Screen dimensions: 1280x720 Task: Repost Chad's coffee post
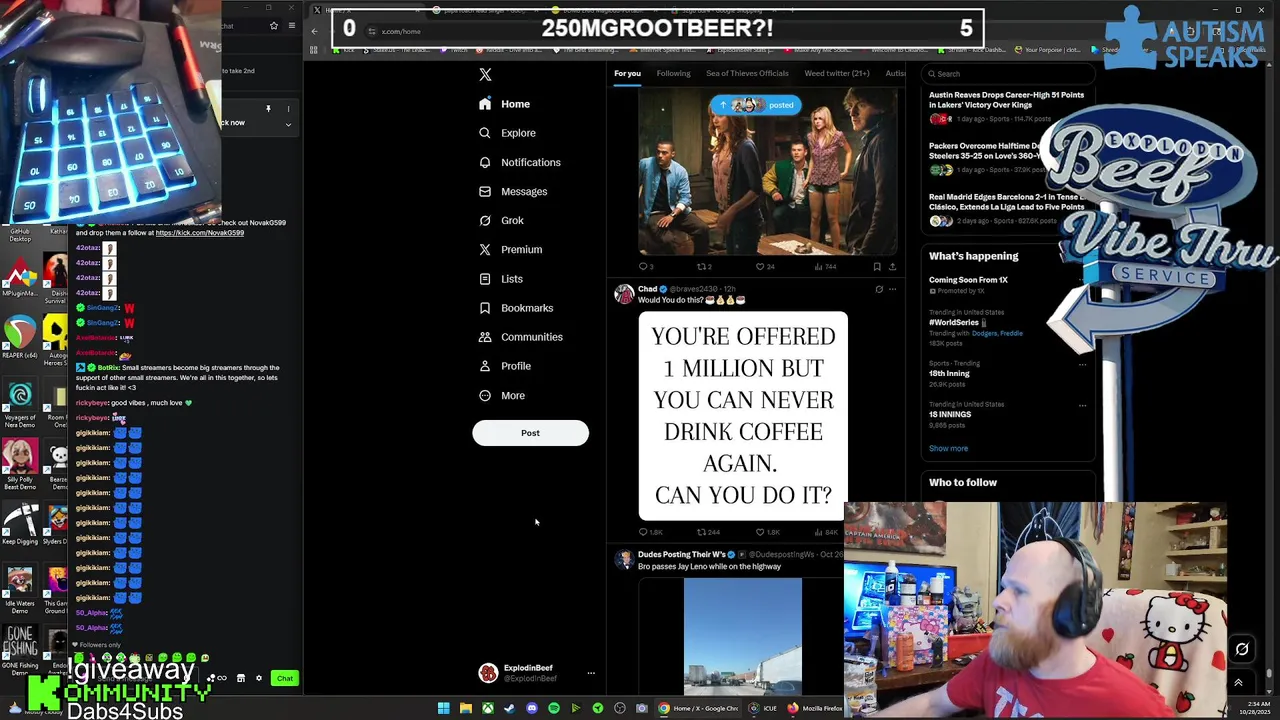point(708,532)
